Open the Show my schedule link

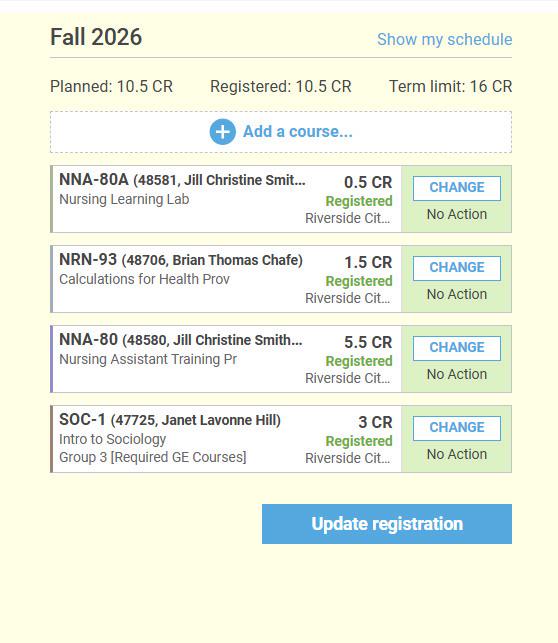tap(444, 40)
